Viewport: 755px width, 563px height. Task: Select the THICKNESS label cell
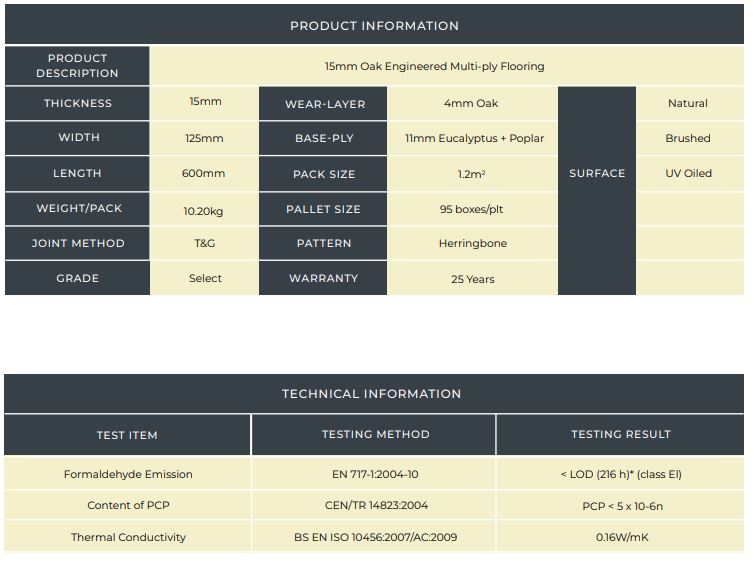coord(77,104)
